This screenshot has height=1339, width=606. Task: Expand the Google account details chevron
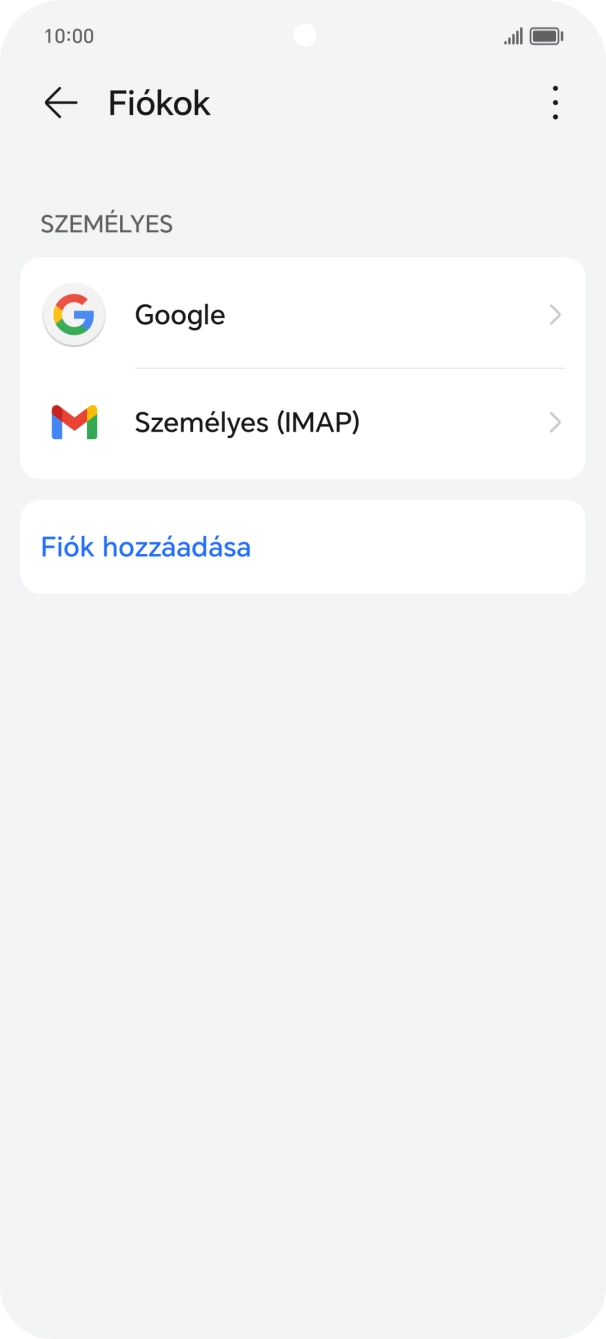[556, 314]
